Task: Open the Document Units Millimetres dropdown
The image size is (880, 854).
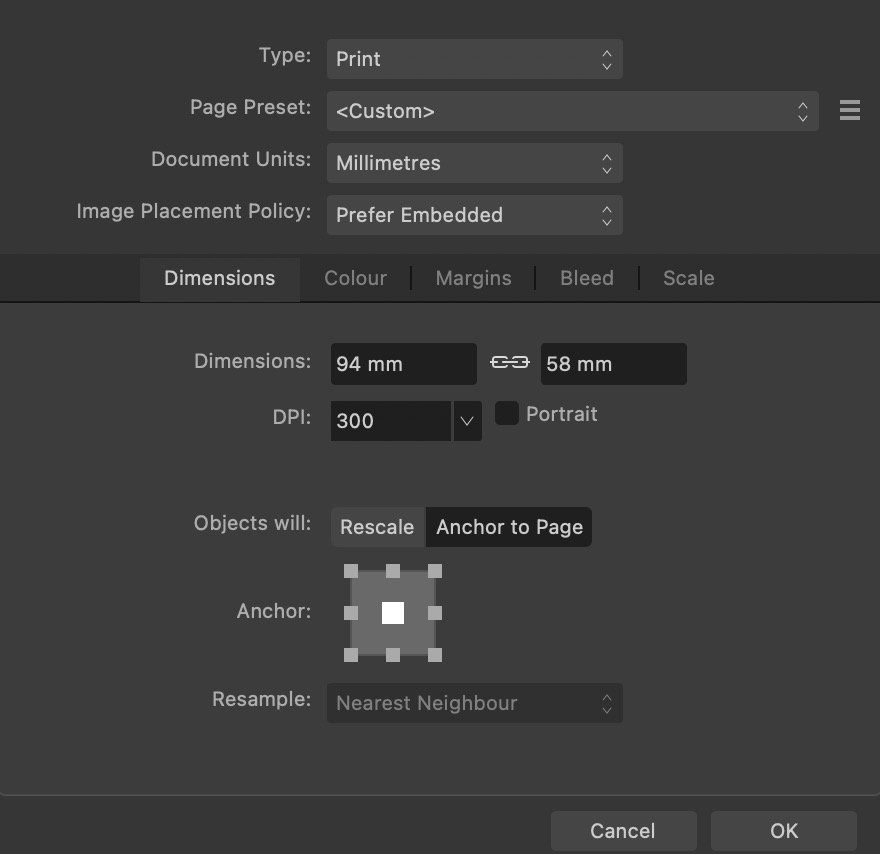Action: [474, 163]
